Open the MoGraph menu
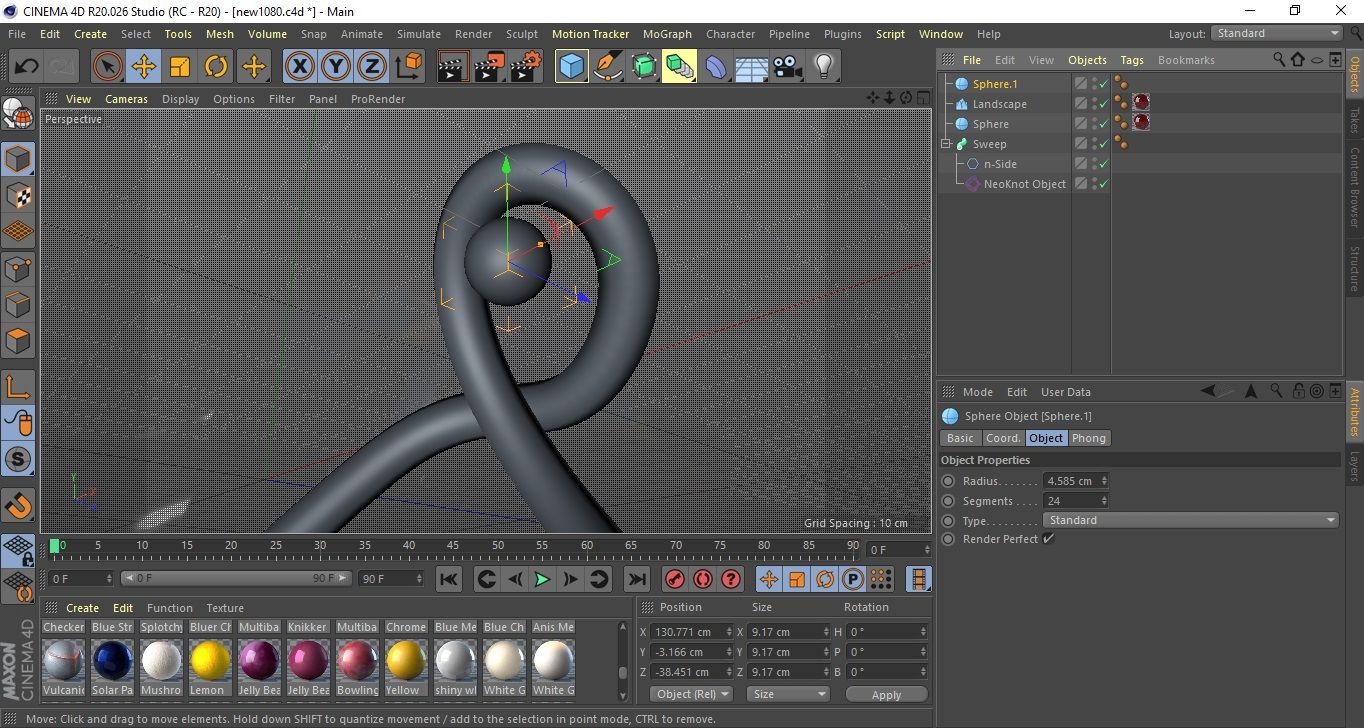1364x728 pixels. click(667, 33)
